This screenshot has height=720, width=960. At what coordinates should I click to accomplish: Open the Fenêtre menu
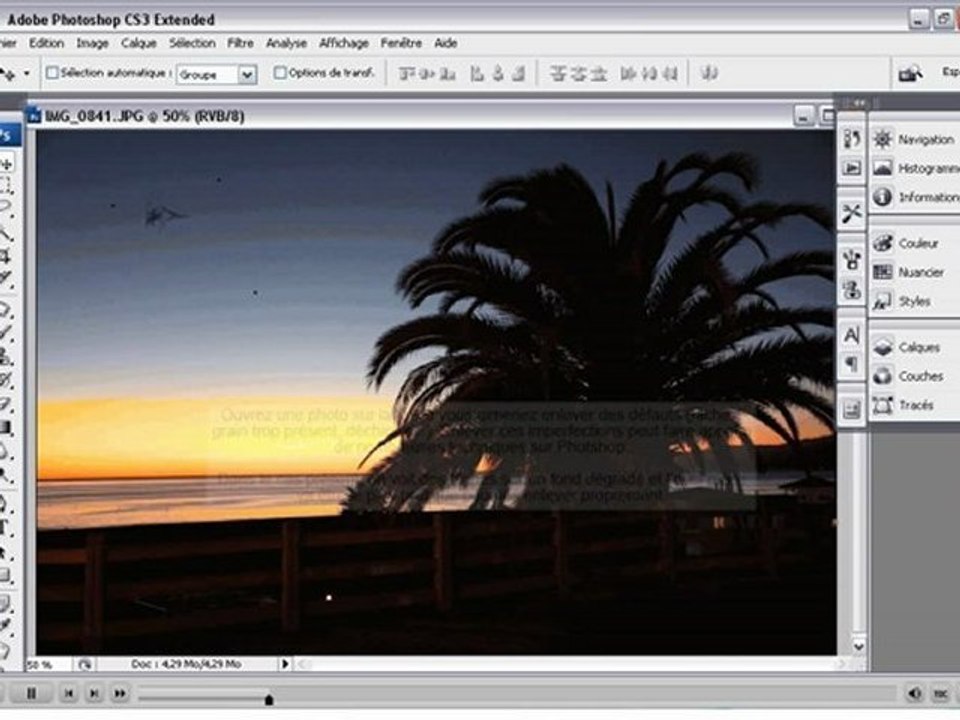tap(401, 43)
